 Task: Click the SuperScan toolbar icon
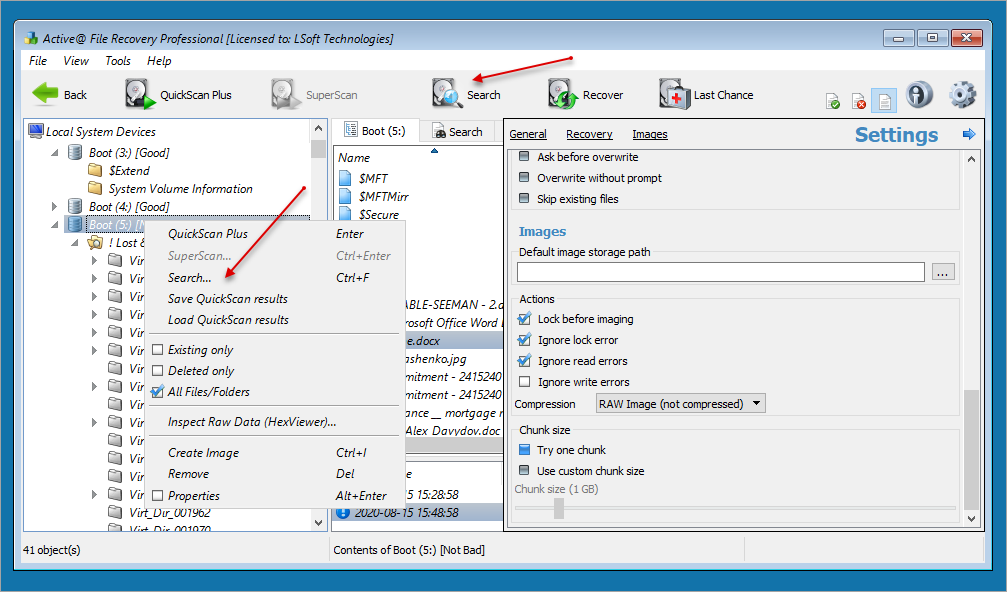(x=286, y=94)
